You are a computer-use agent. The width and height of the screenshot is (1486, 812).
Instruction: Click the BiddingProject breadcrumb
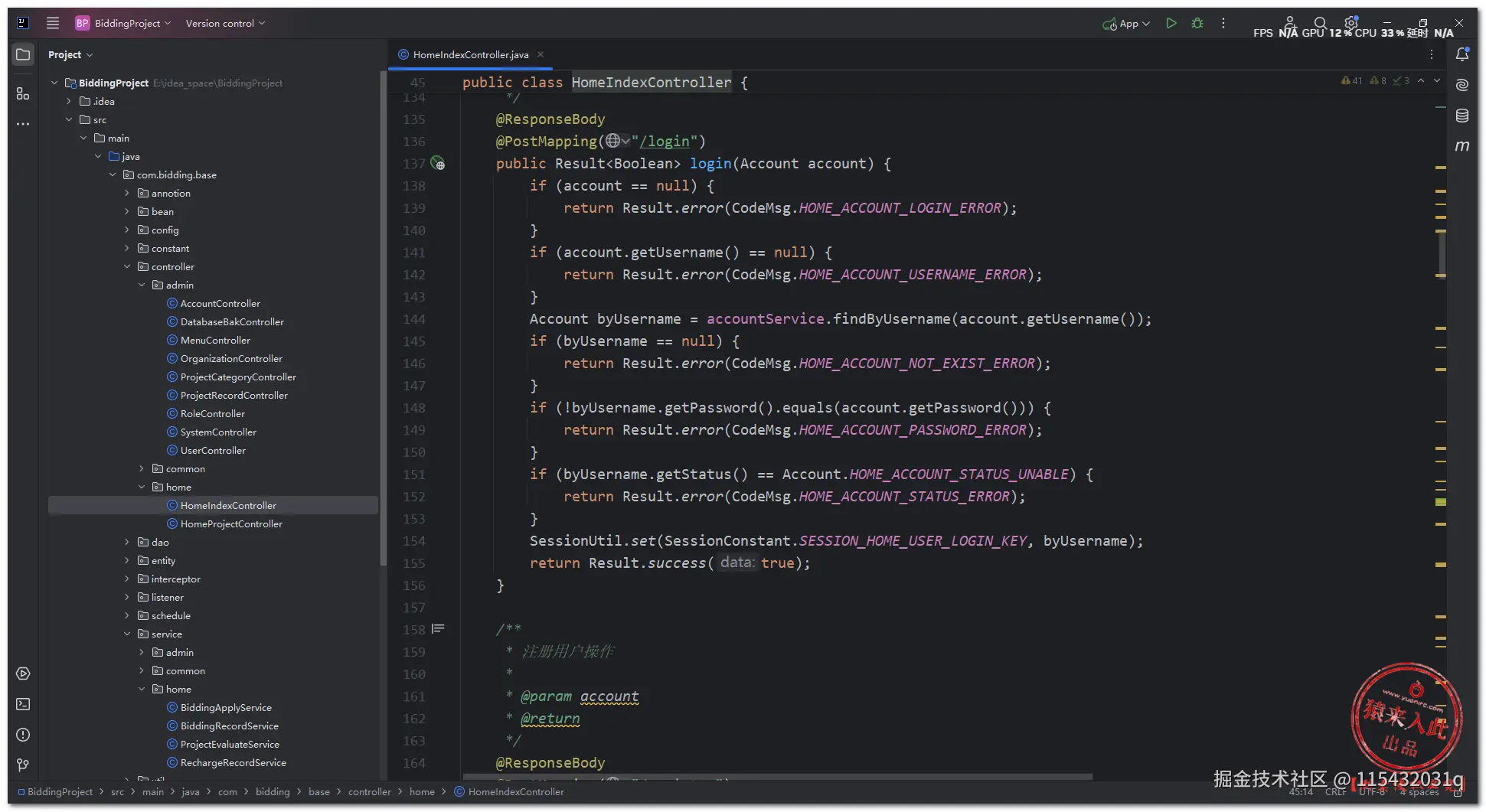(55, 791)
